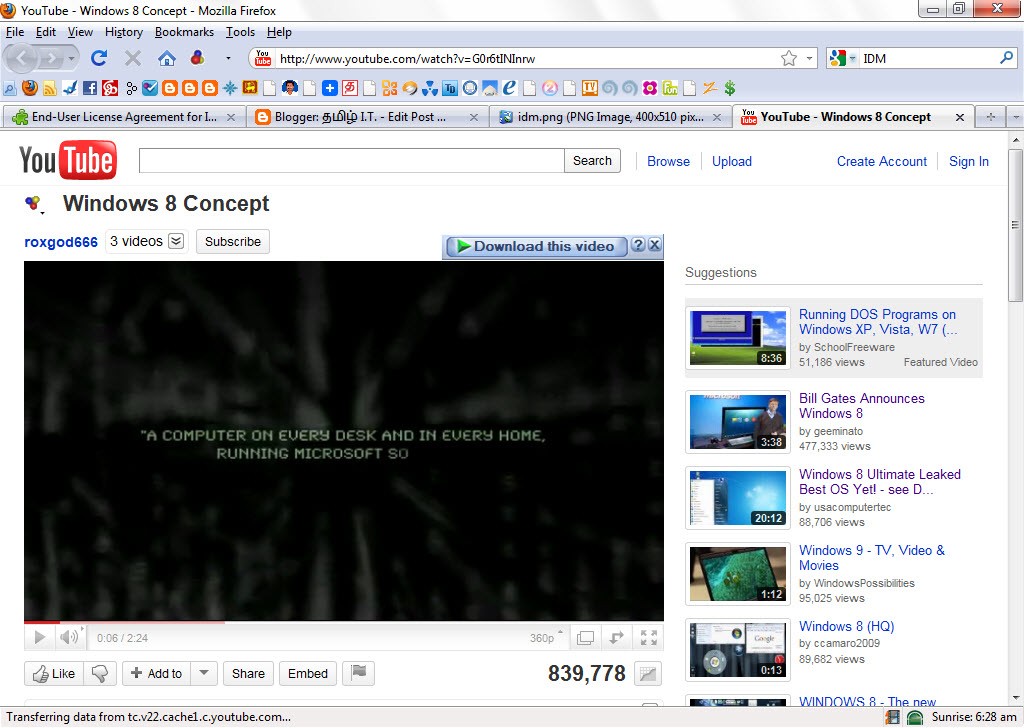The width and height of the screenshot is (1024, 728).
Task: Reload the page with the refresh icon
Action: (x=99, y=59)
